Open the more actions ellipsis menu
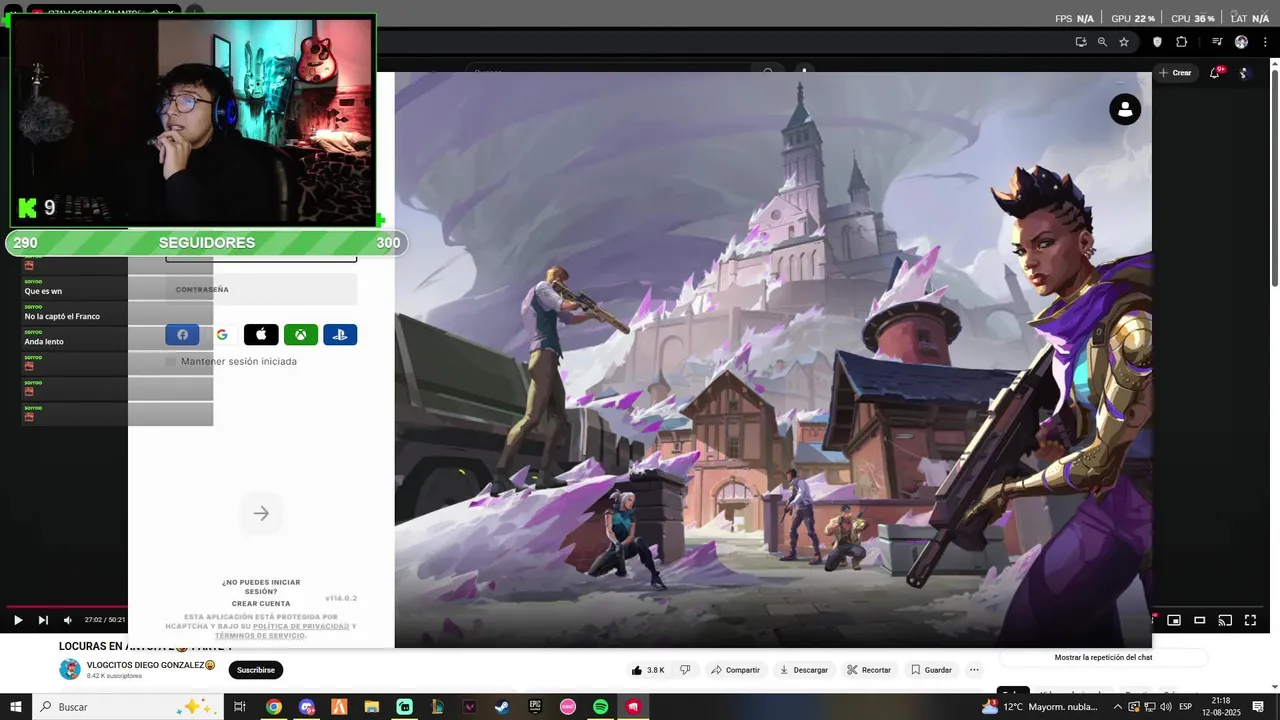Screen dimensions: 1280x720 [974, 670]
